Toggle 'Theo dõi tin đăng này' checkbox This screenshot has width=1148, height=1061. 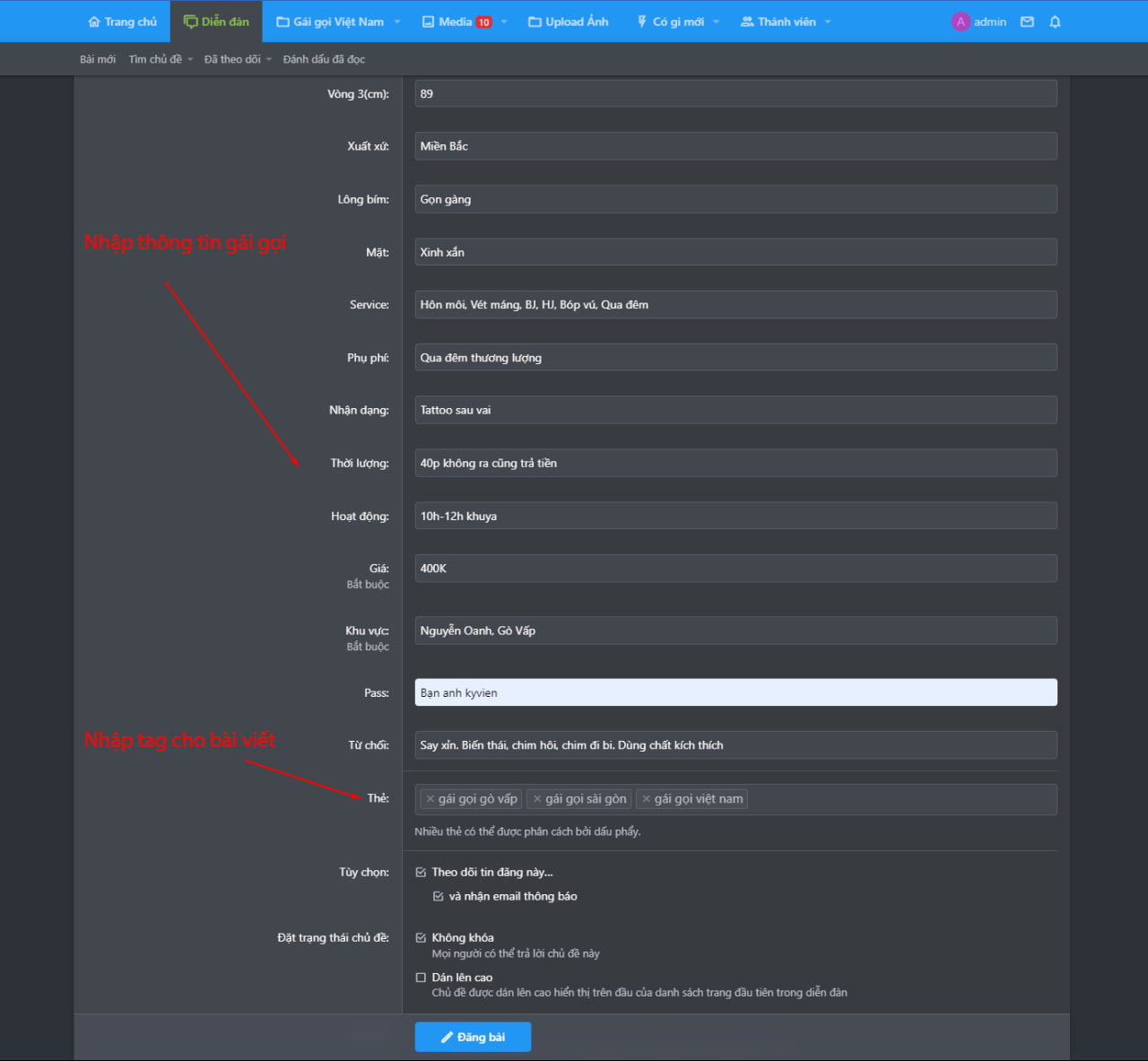pyautogui.click(x=421, y=873)
